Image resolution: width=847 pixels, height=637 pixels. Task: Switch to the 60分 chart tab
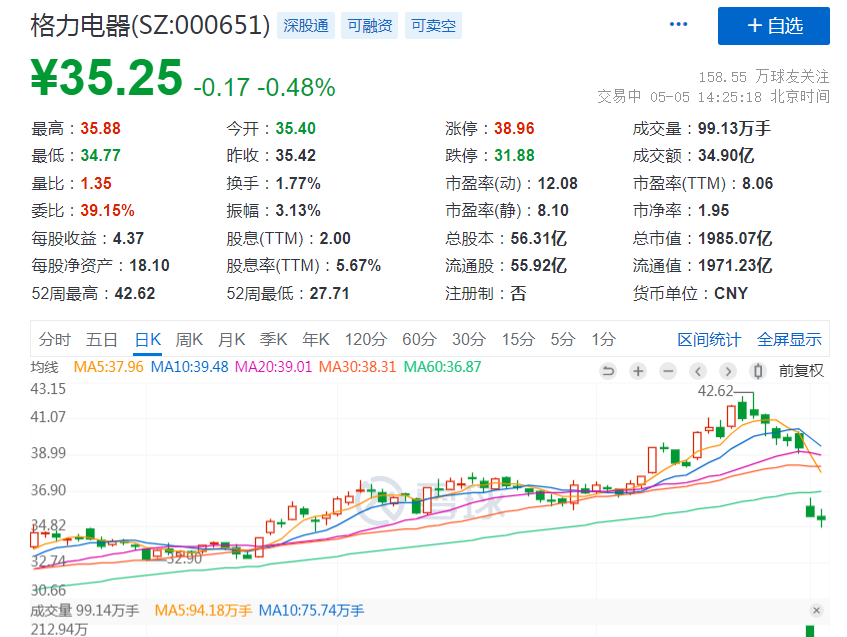418,339
